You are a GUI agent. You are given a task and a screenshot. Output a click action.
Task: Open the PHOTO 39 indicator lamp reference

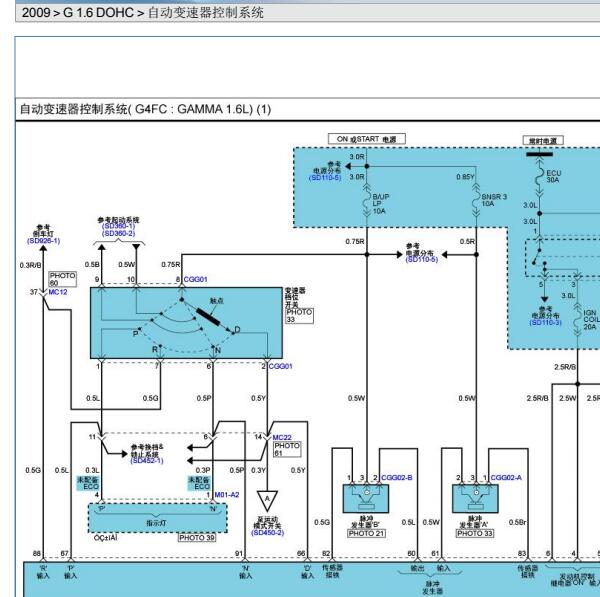[197, 538]
